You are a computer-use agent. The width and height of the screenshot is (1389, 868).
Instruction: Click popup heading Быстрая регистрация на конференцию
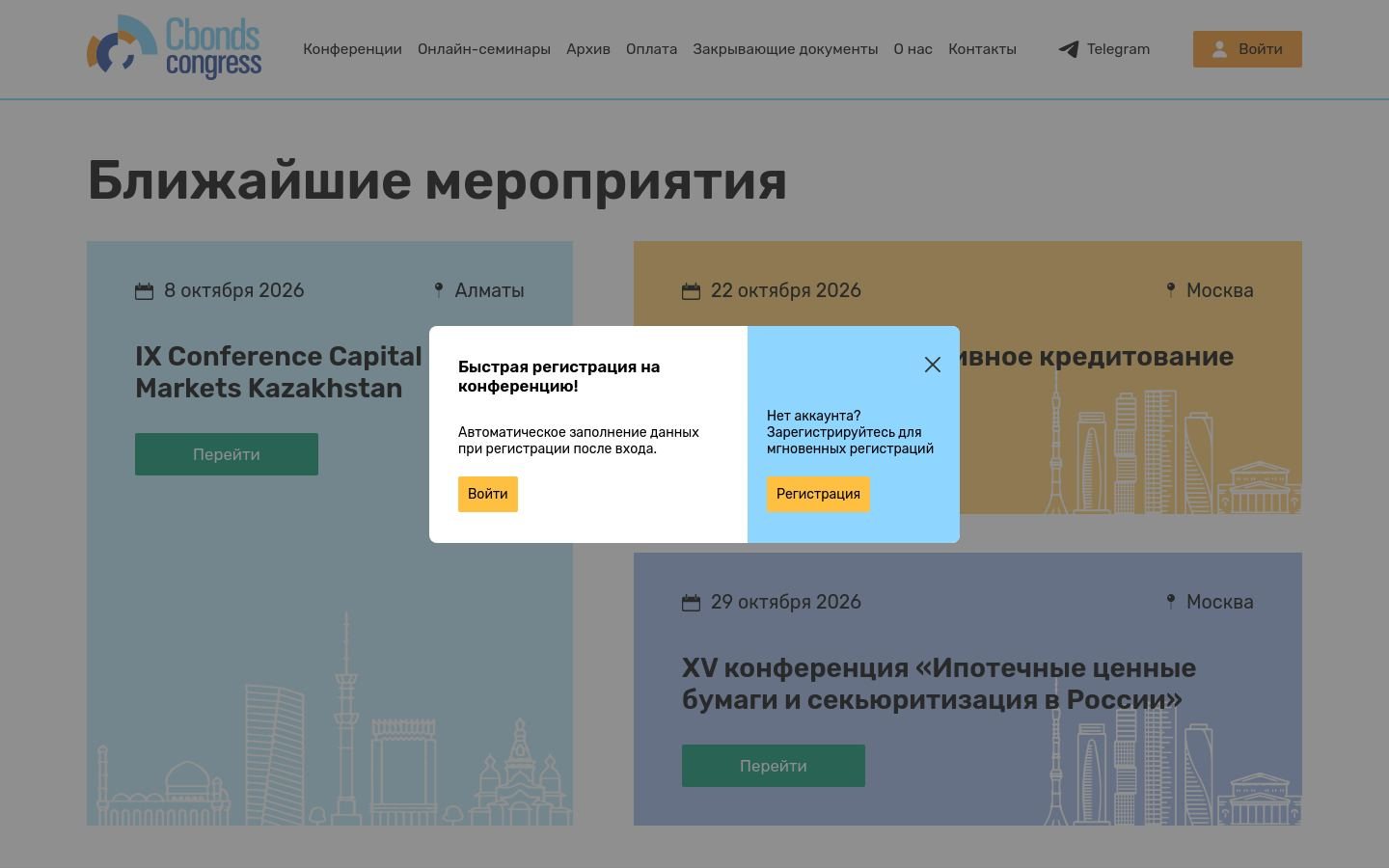point(559,376)
